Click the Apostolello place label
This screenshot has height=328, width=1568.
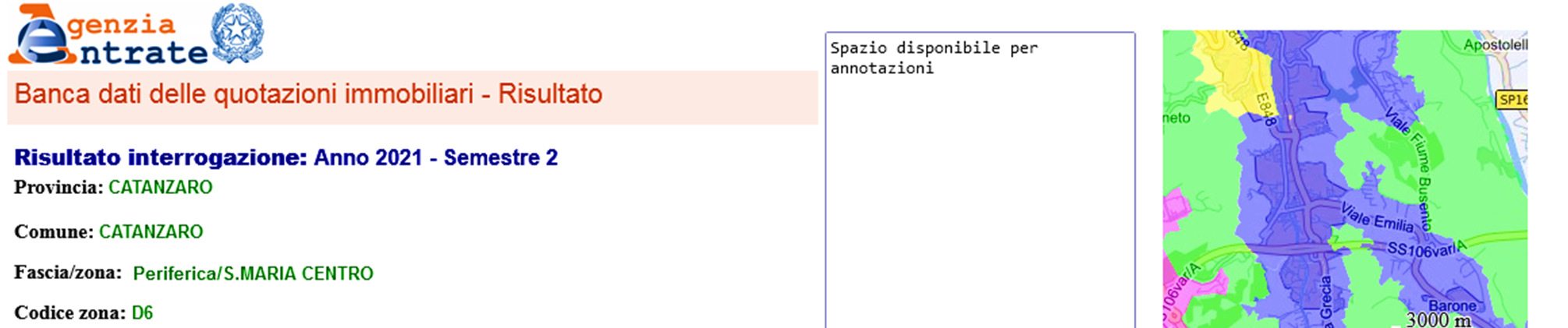[1495, 45]
